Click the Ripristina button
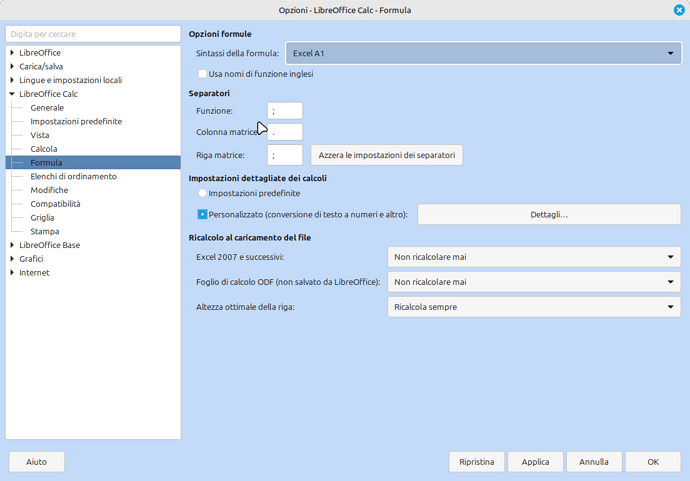Screen dimensions: 690x481 [477, 462]
